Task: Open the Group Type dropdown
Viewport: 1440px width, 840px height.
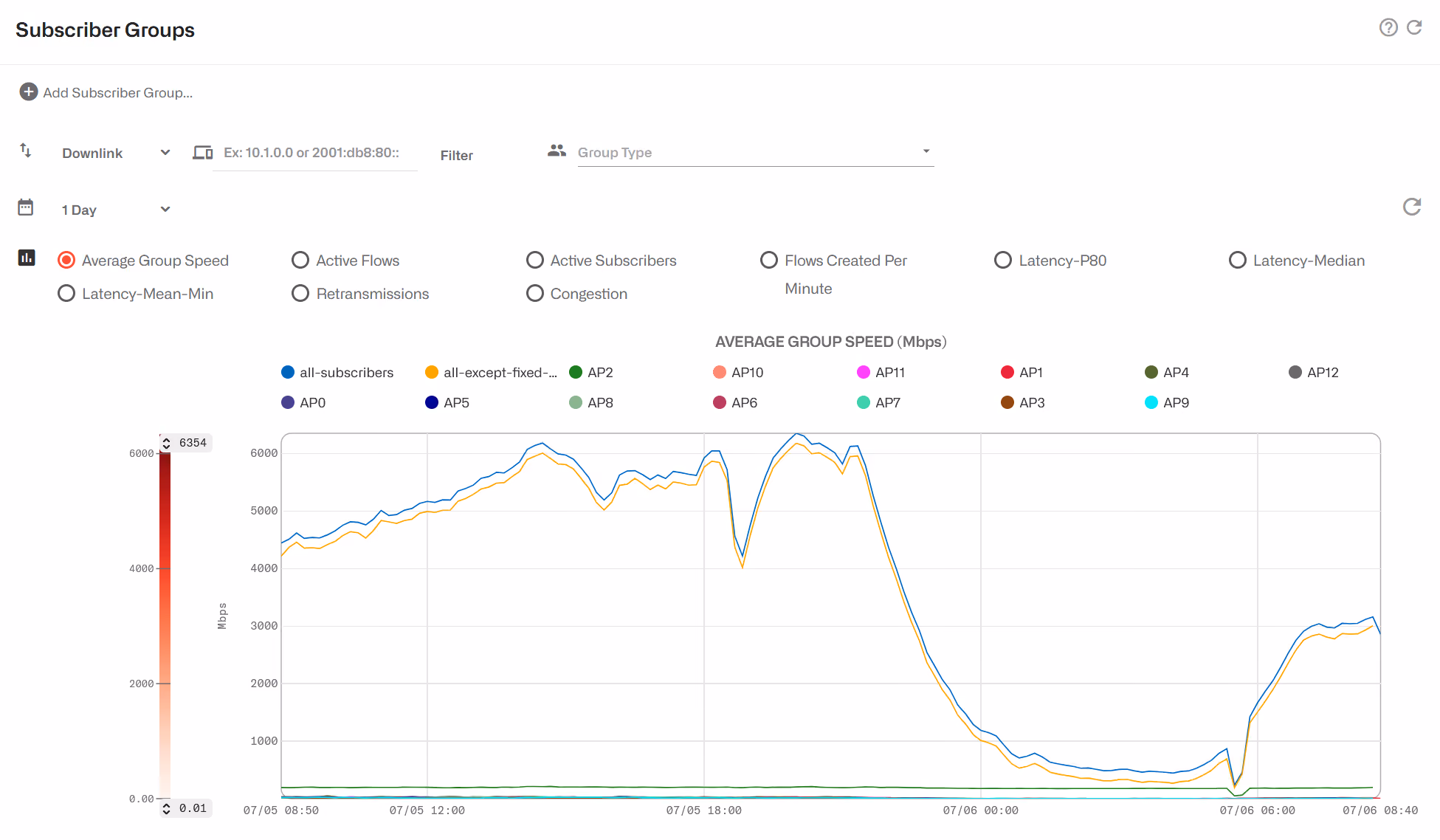Action: click(756, 152)
